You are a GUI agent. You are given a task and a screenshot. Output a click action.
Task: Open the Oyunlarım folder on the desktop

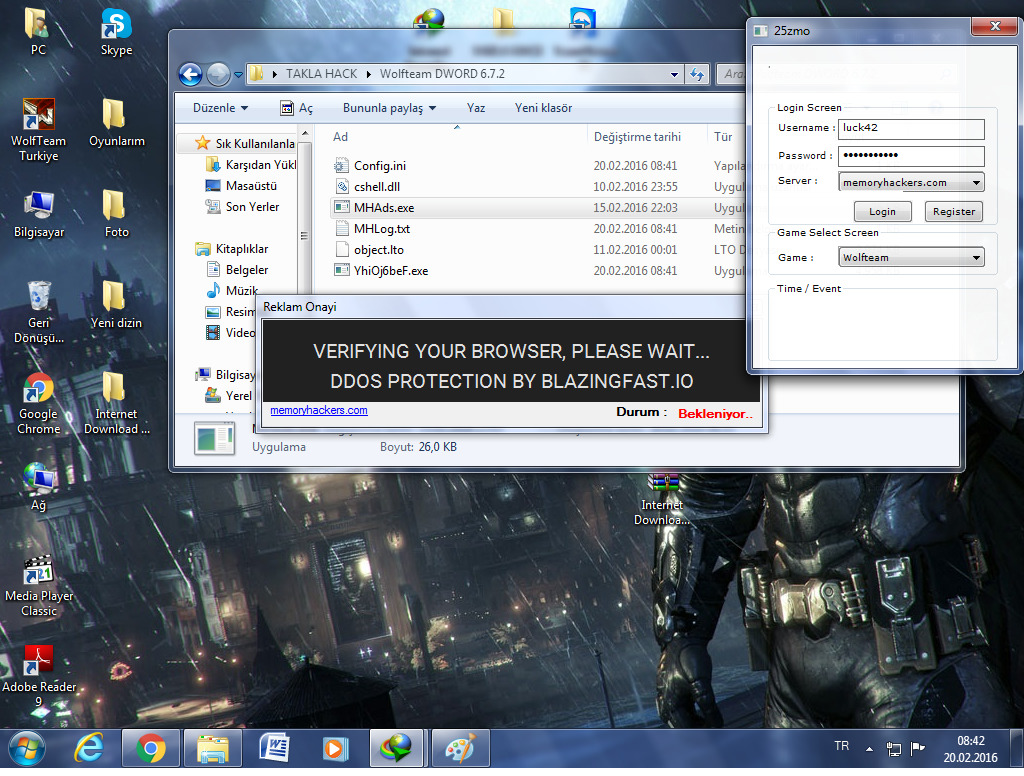pyautogui.click(x=116, y=122)
